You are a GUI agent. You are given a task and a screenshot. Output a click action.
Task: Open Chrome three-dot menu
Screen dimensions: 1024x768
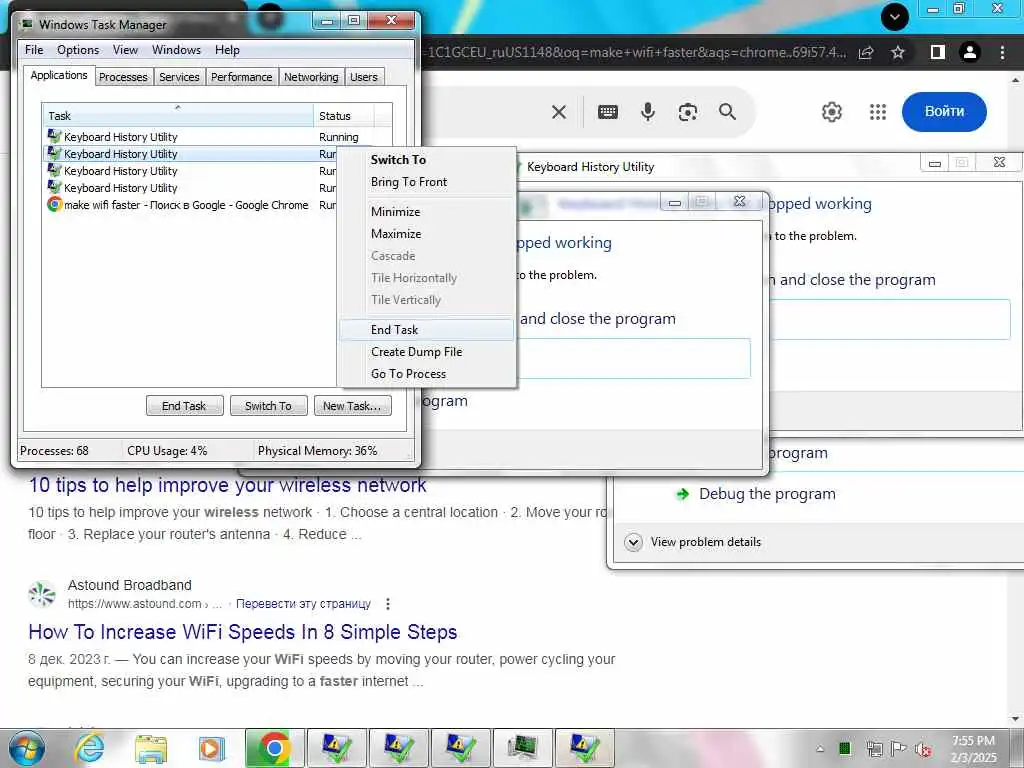pos(1002,52)
